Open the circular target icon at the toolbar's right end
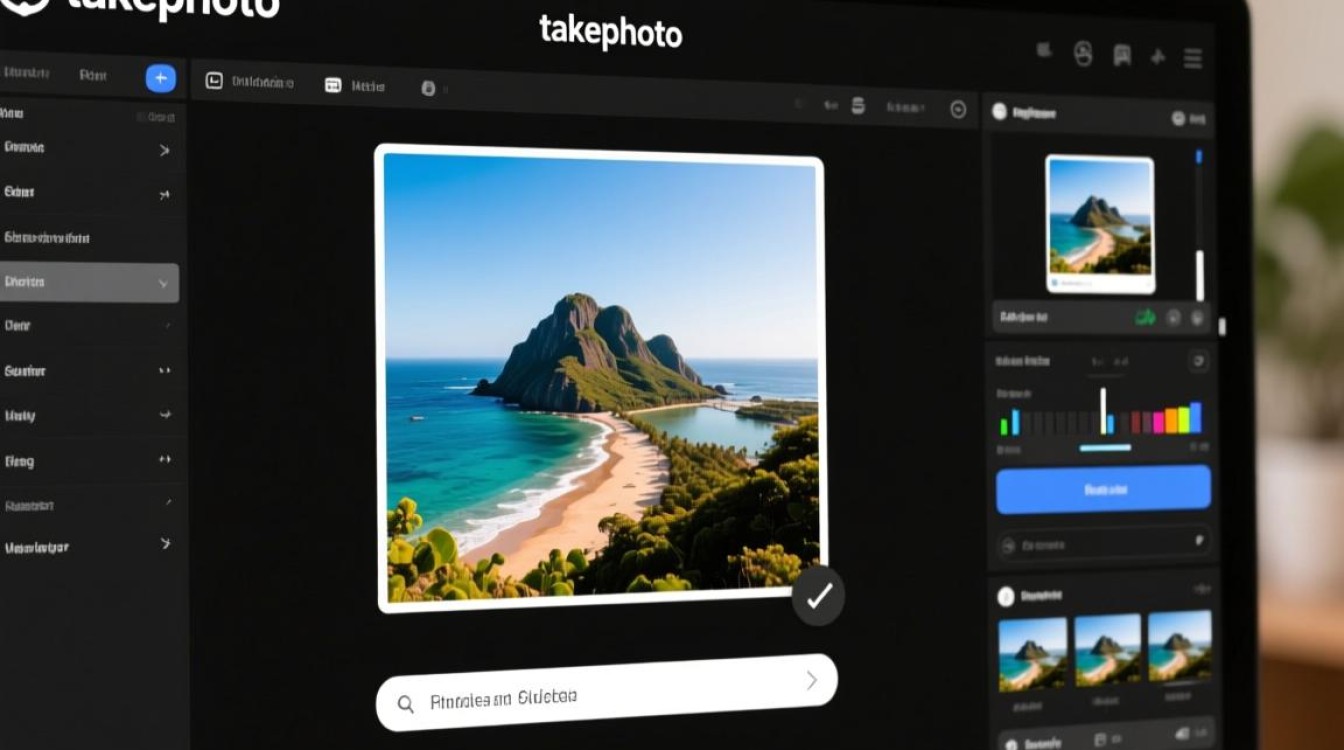1344x750 pixels. 957,107
